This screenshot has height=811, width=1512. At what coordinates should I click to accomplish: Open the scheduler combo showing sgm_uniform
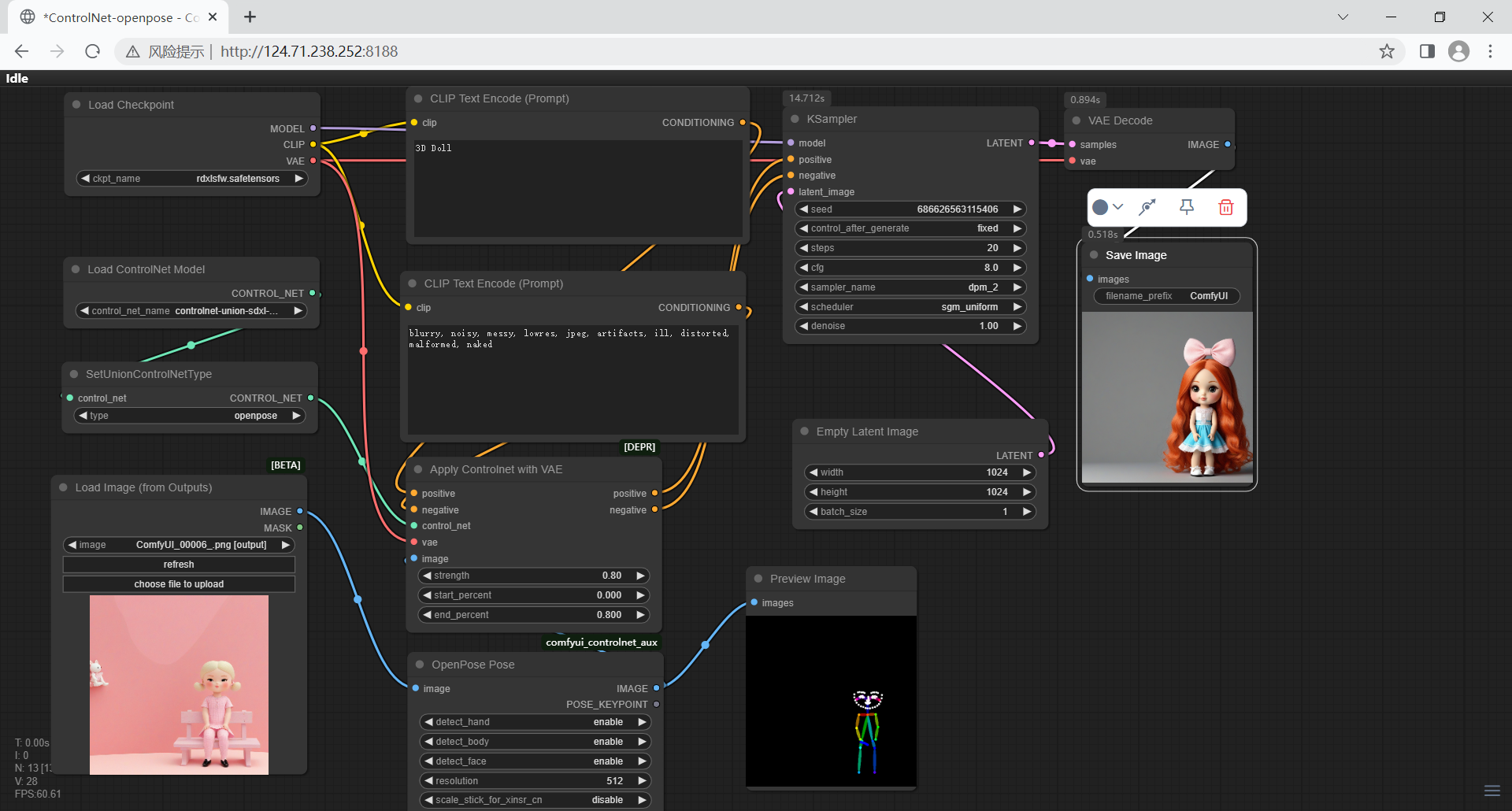(x=910, y=307)
